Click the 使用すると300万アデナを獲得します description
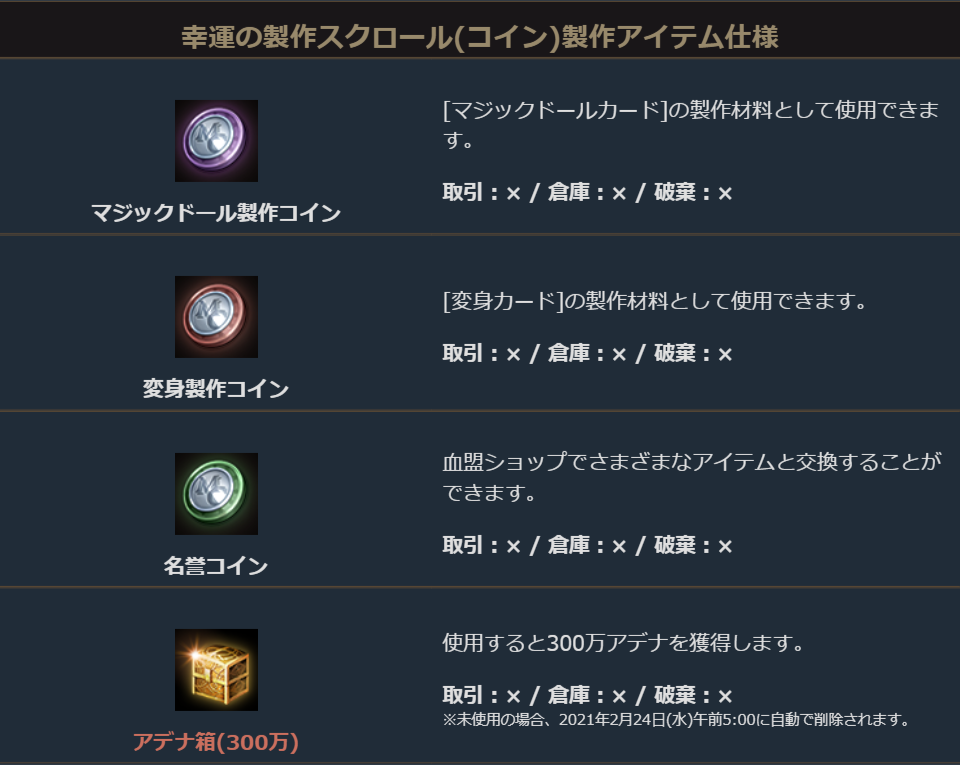The height and width of the screenshot is (765, 960). 624,642
